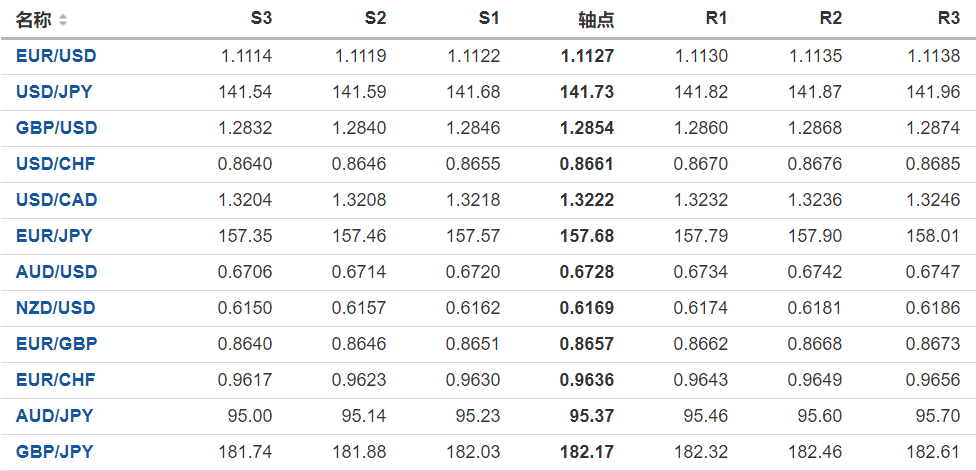Click EUR/USD pivot value 1.1127
Image resolution: width=976 pixels, height=471 pixels.
588,56
